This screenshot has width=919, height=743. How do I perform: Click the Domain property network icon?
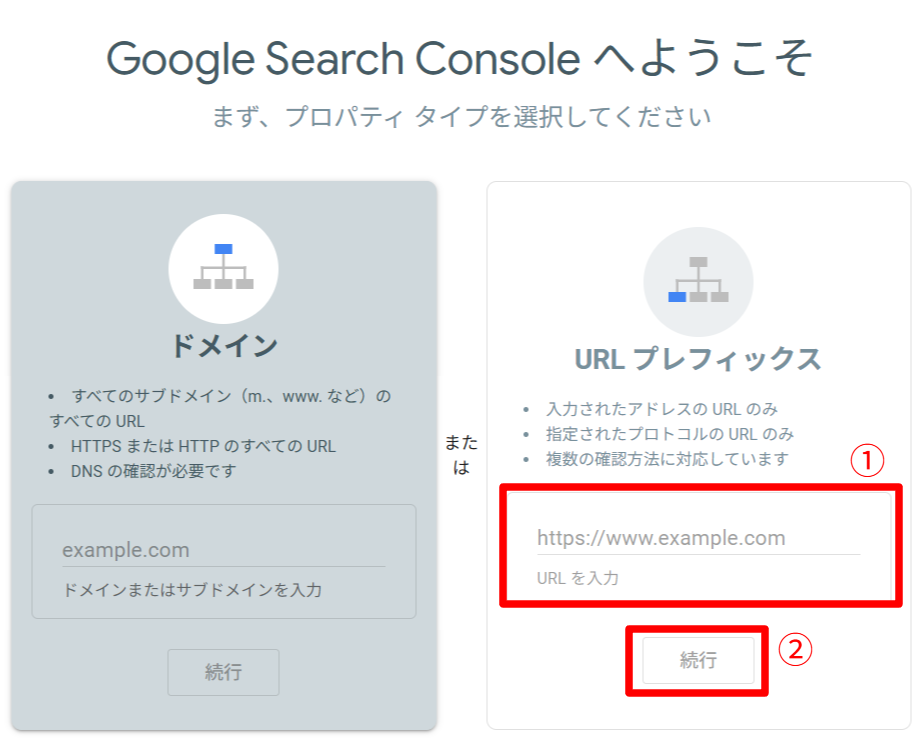click(x=223, y=269)
